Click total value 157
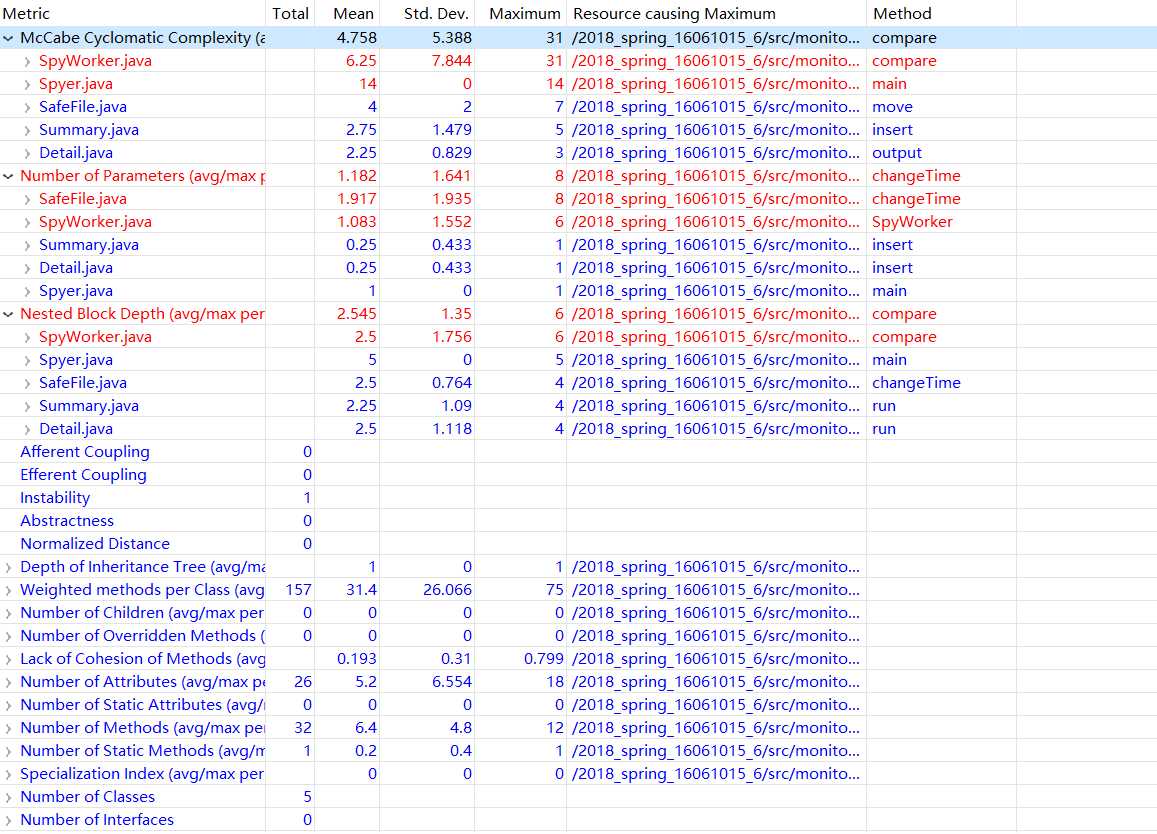This screenshot has width=1157, height=834. [x=299, y=590]
